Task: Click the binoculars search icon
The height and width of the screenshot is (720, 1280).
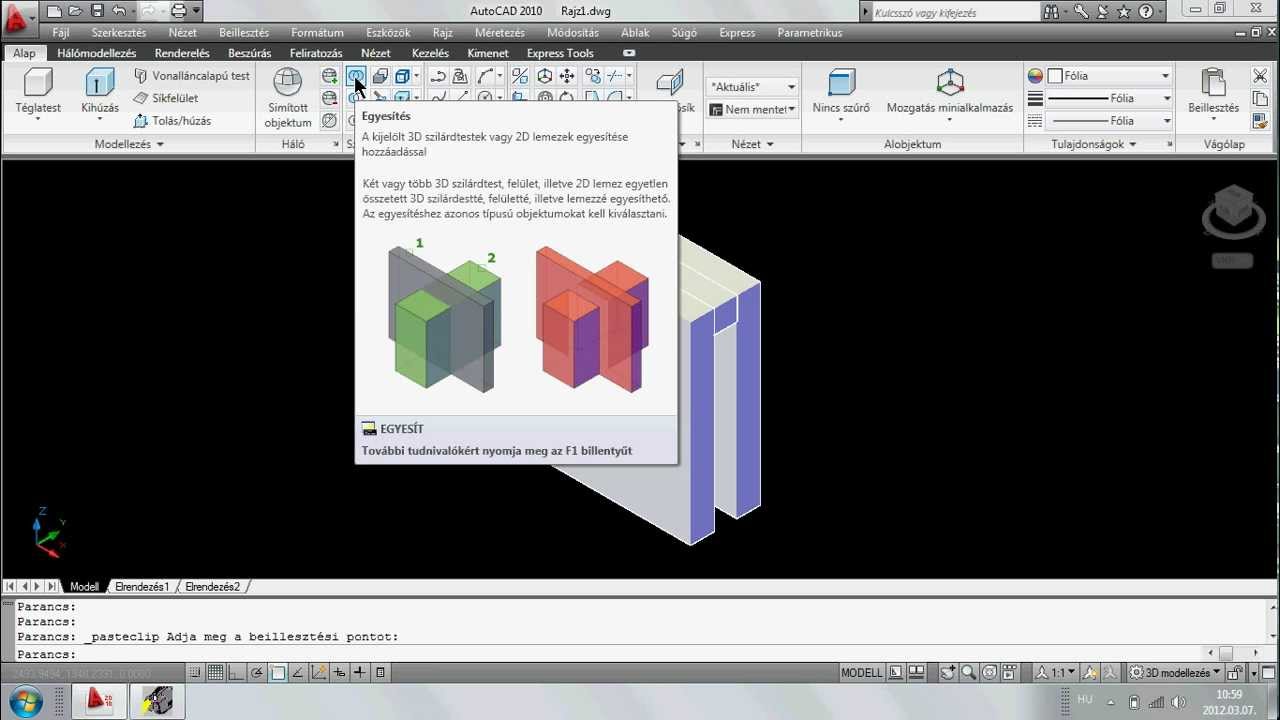Action: tap(1052, 12)
